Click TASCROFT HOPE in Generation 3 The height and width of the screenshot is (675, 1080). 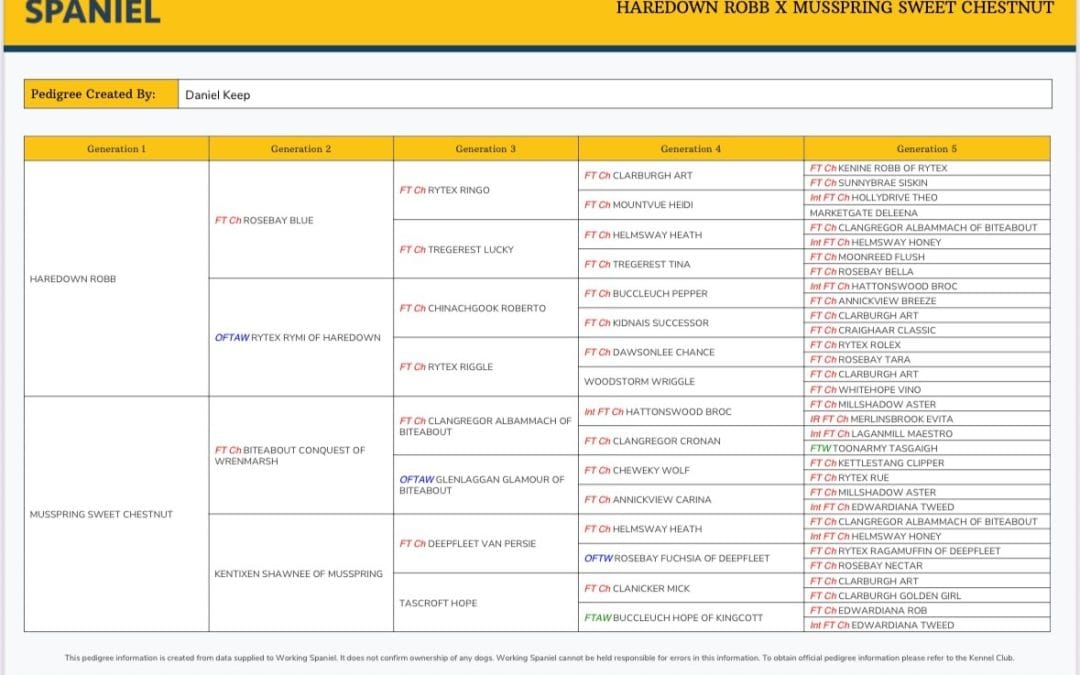tap(438, 603)
